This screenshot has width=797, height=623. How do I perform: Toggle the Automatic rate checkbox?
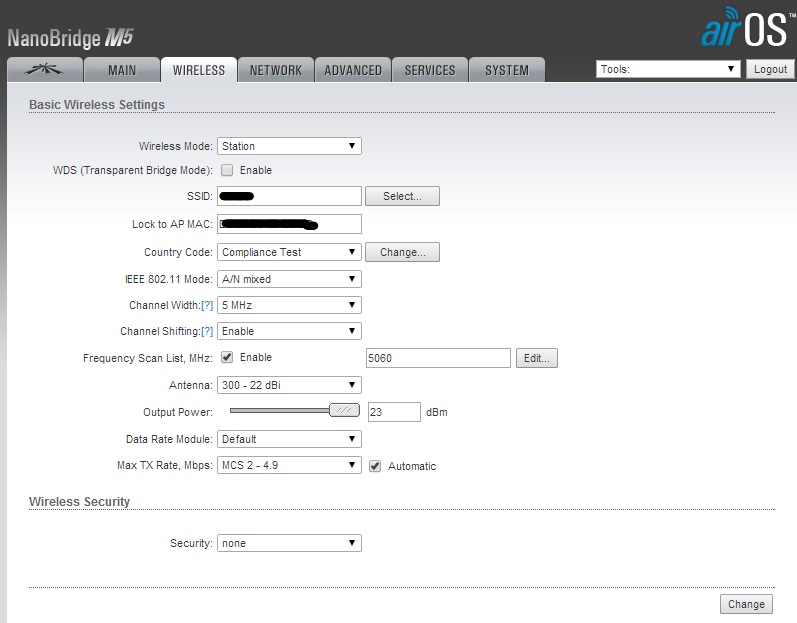coord(375,466)
